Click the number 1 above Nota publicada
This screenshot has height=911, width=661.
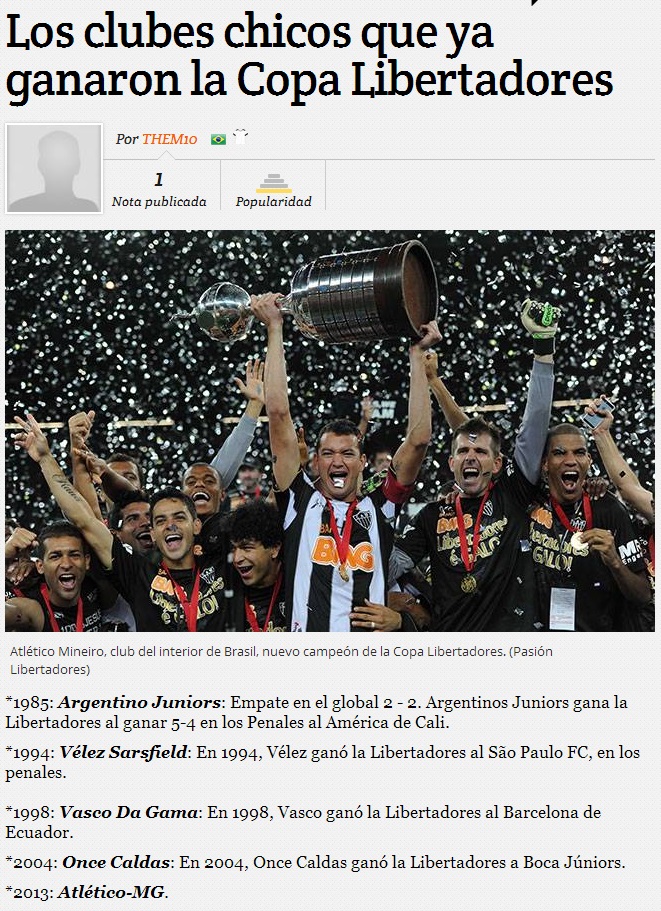coord(159,180)
